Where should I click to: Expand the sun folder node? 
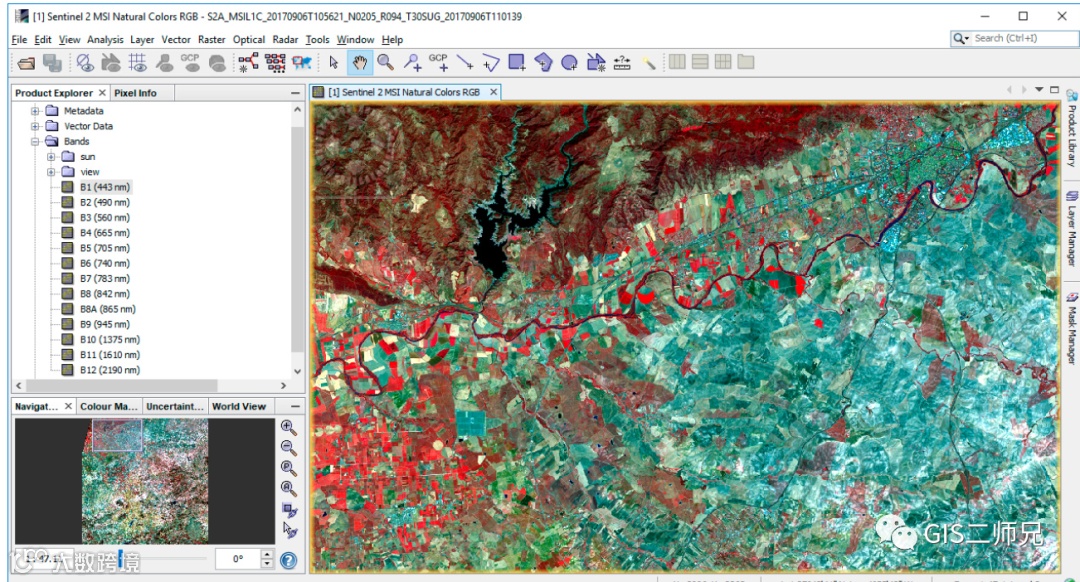(51, 157)
